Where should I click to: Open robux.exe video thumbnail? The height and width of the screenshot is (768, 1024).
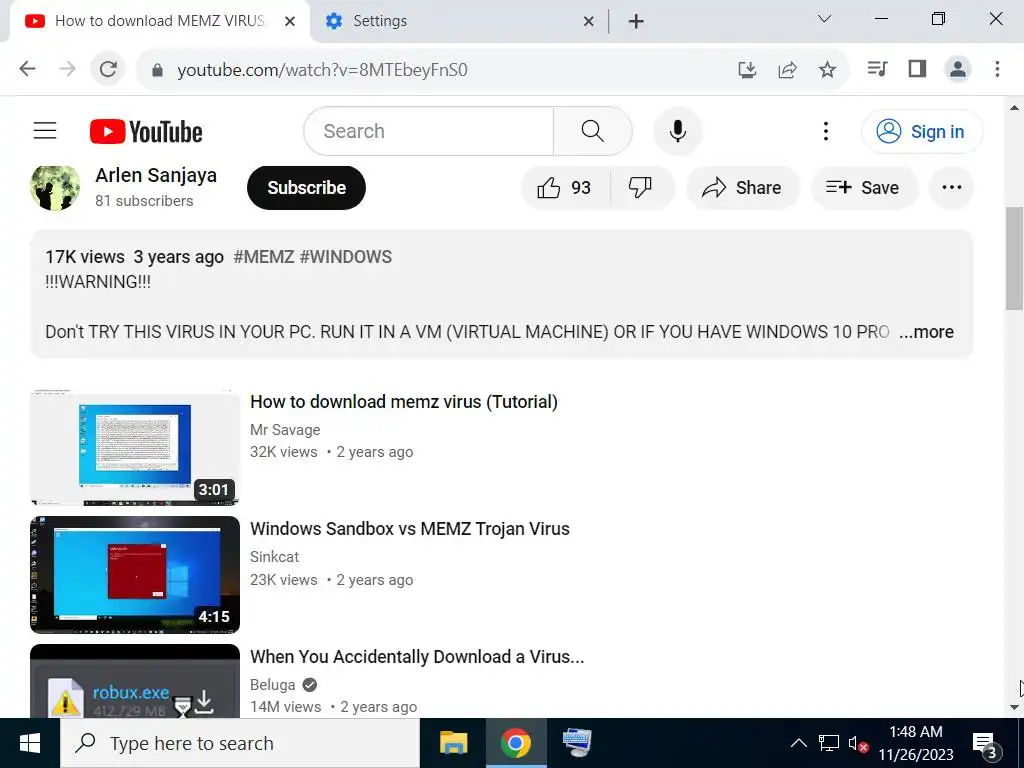(135, 681)
